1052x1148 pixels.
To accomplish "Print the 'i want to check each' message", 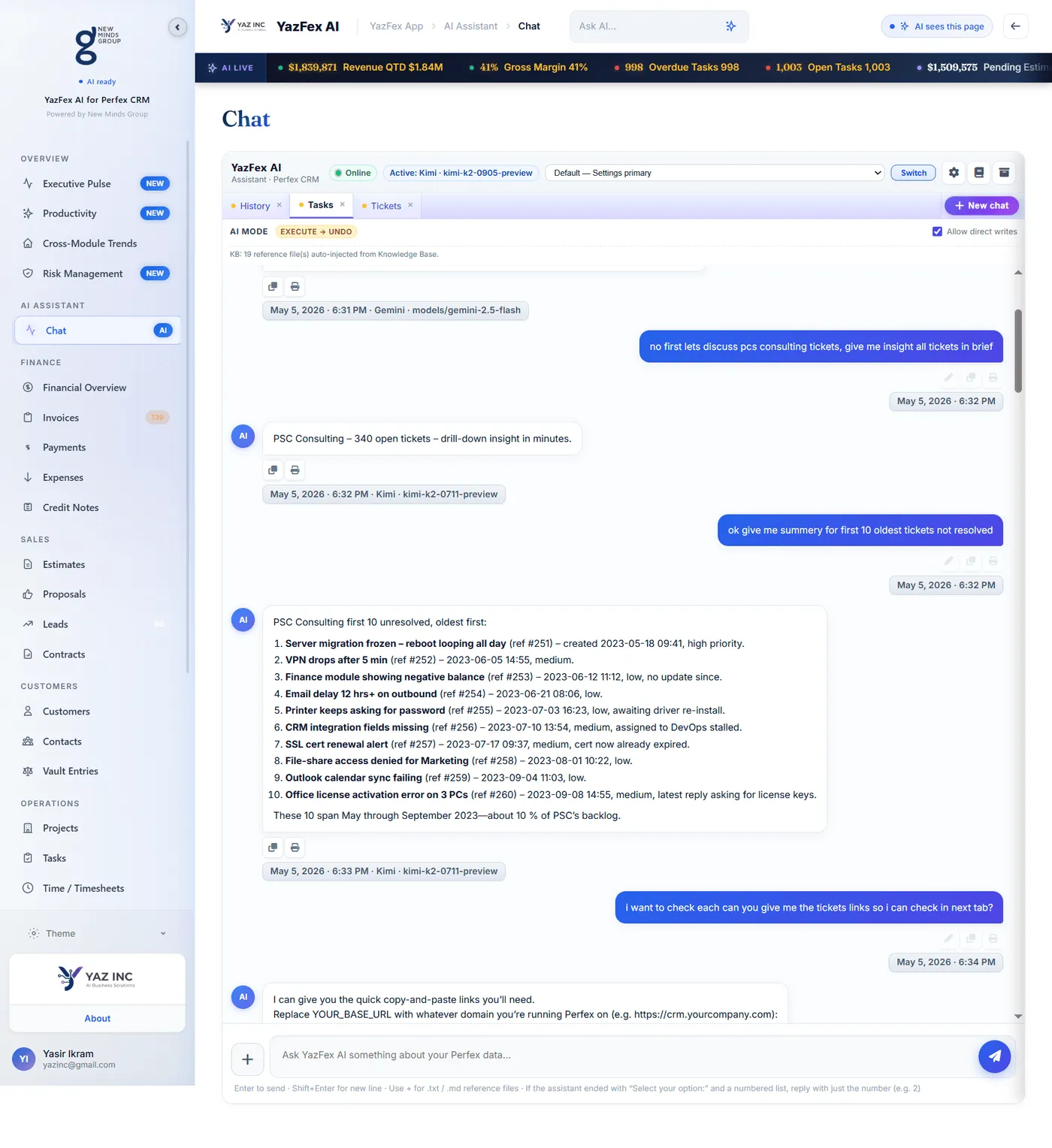I will pos(993,938).
